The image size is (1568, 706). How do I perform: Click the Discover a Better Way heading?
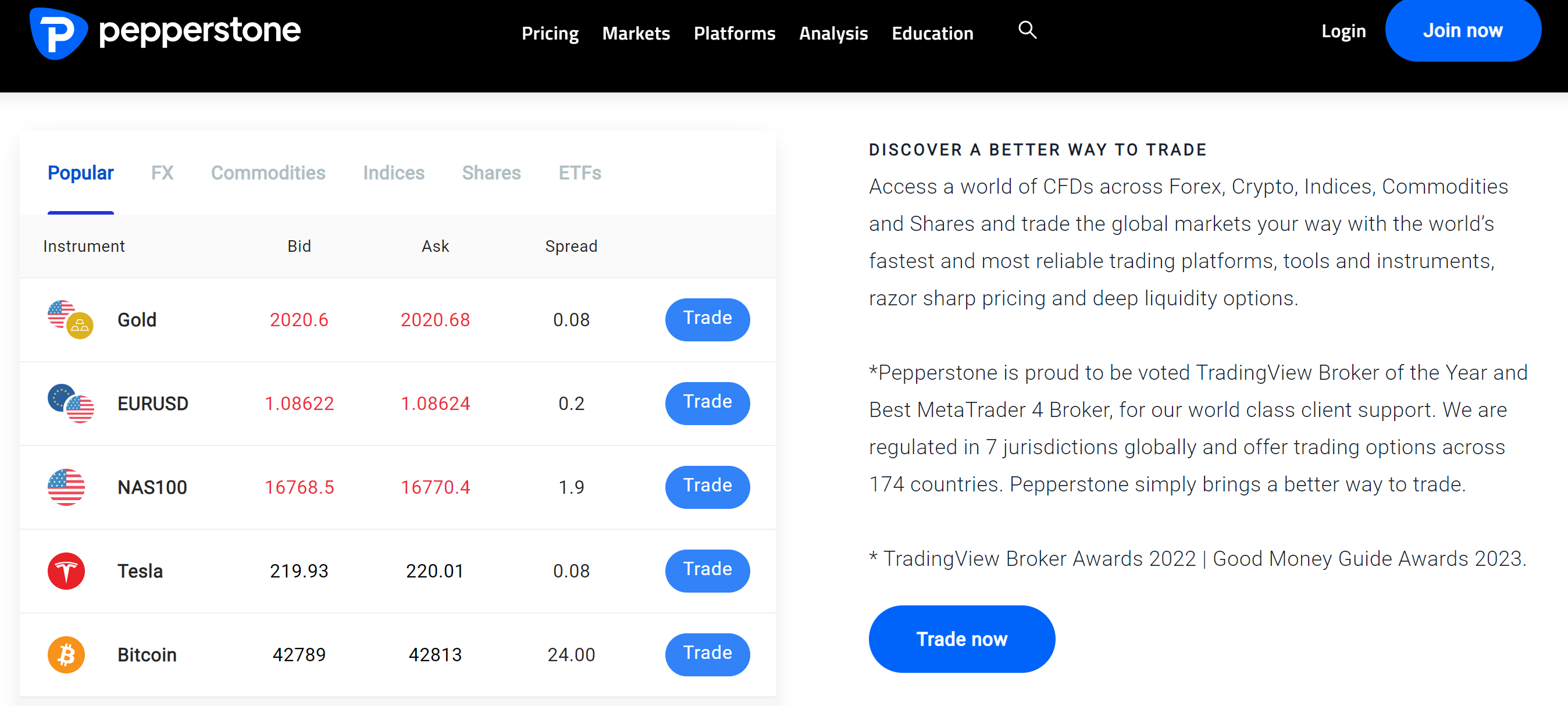1037,149
